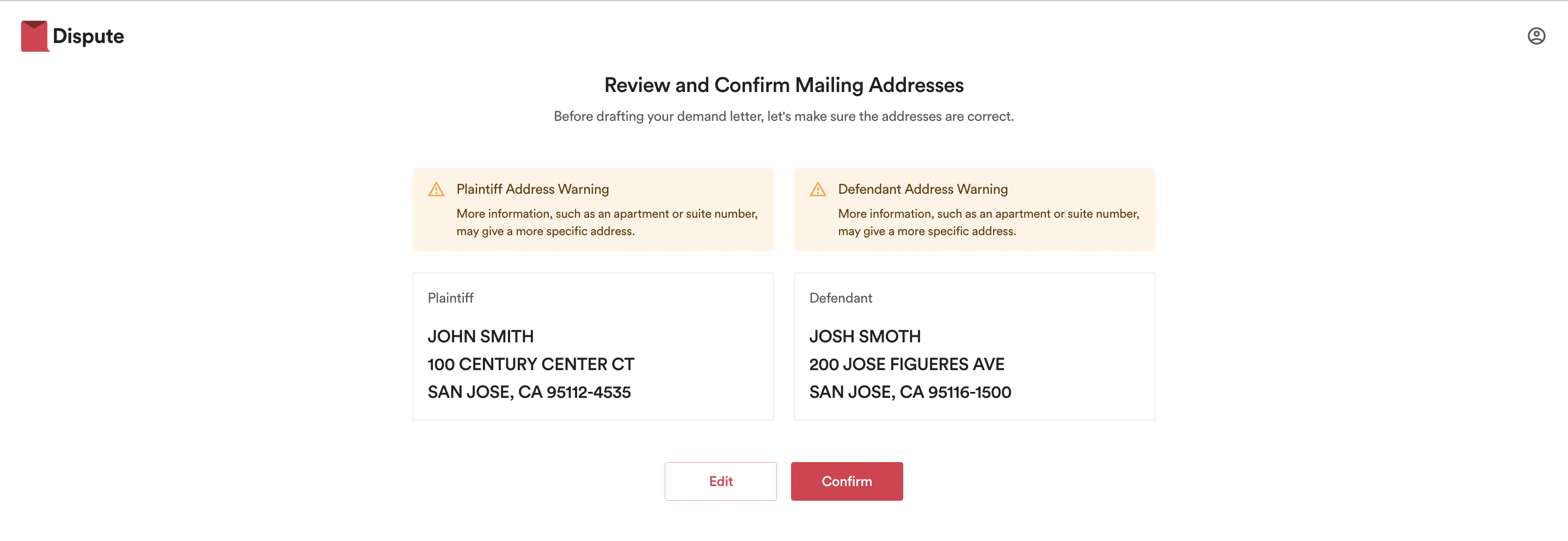Open the user account profile icon
The height and width of the screenshot is (541, 1568).
[1536, 36]
